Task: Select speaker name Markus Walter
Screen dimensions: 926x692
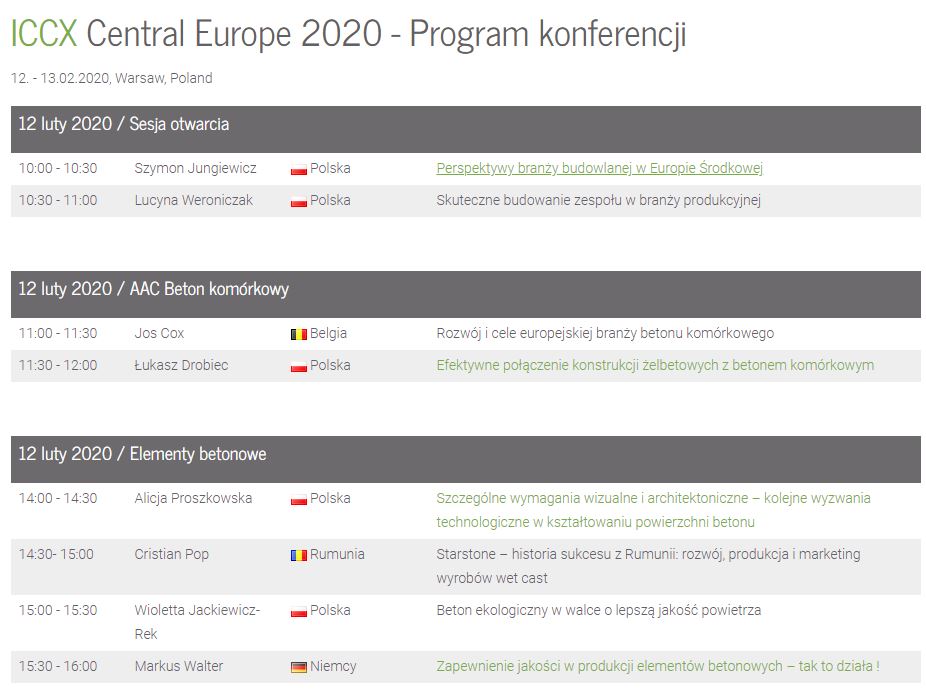Action: (x=179, y=666)
